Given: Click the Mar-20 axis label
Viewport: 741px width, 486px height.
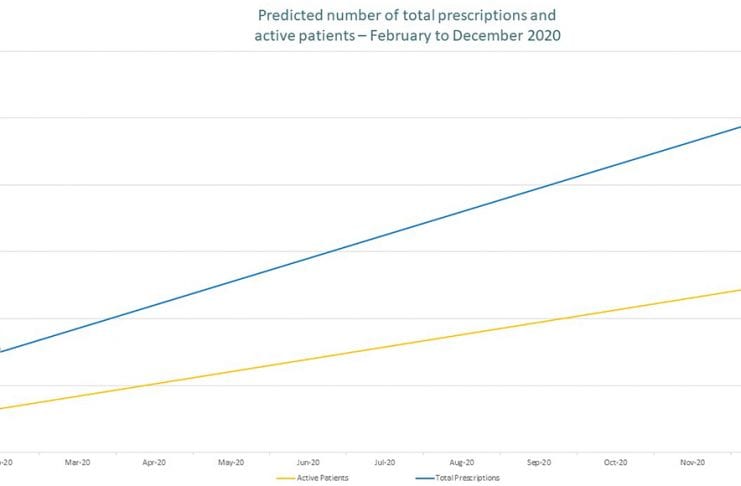Looking at the screenshot, I should (x=77, y=463).
